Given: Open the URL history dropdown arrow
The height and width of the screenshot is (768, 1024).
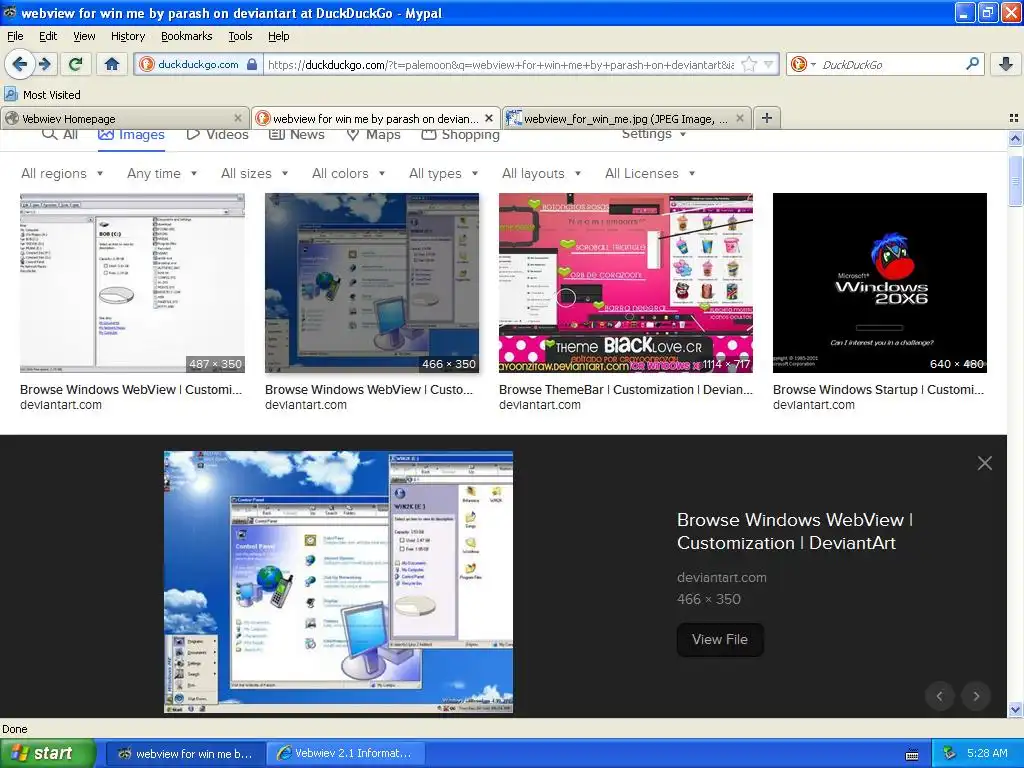Looking at the screenshot, I should tap(769, 64).
